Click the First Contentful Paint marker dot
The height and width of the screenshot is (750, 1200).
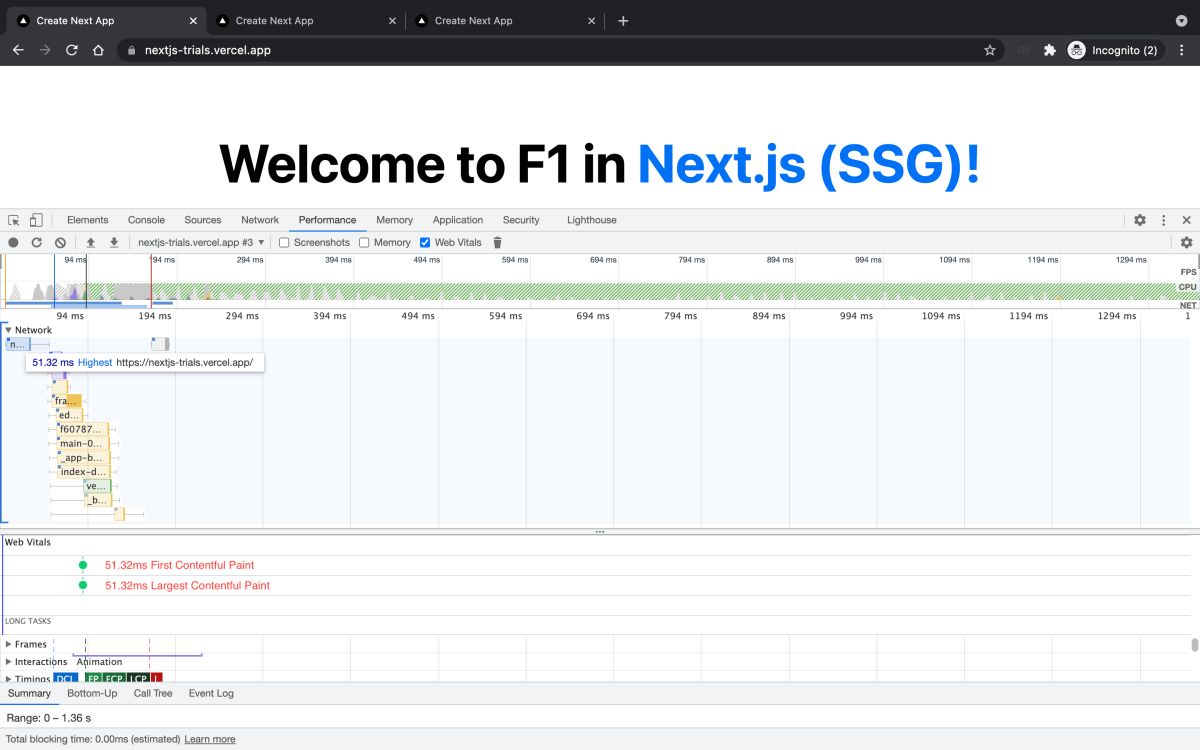(83, 565)
